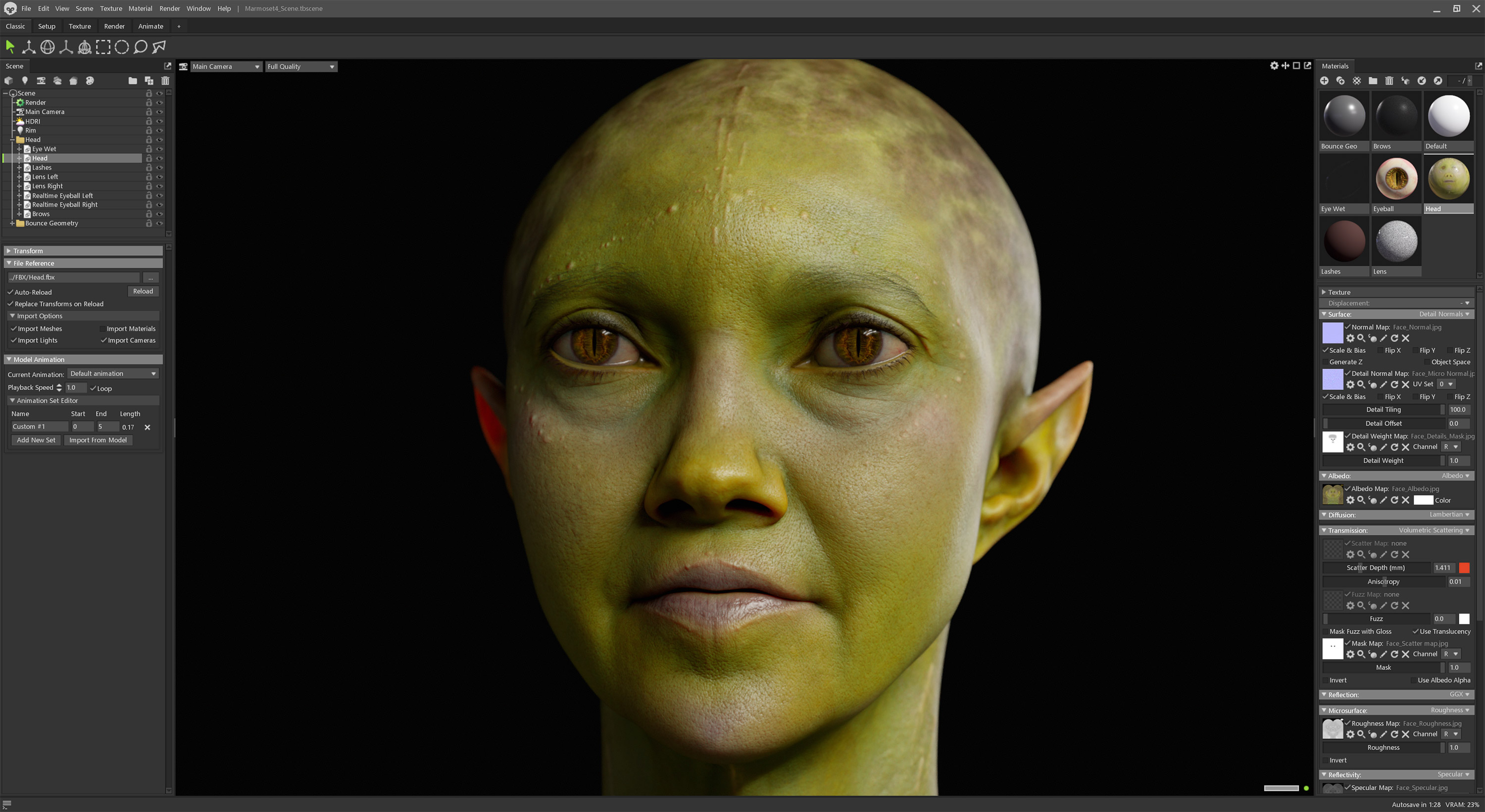Image resolution: width=1485 pixels, height=812 pixels.
Task: Click the Add New Set button
Action: click(x=36, y=440)
